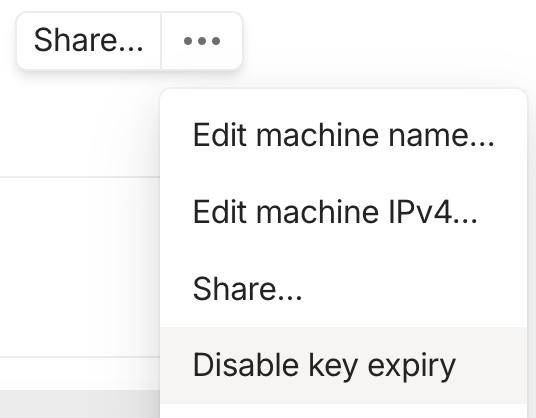Open sharing dialog from the top Share button
Screen dimensions: 536x418
pos(89,41)
